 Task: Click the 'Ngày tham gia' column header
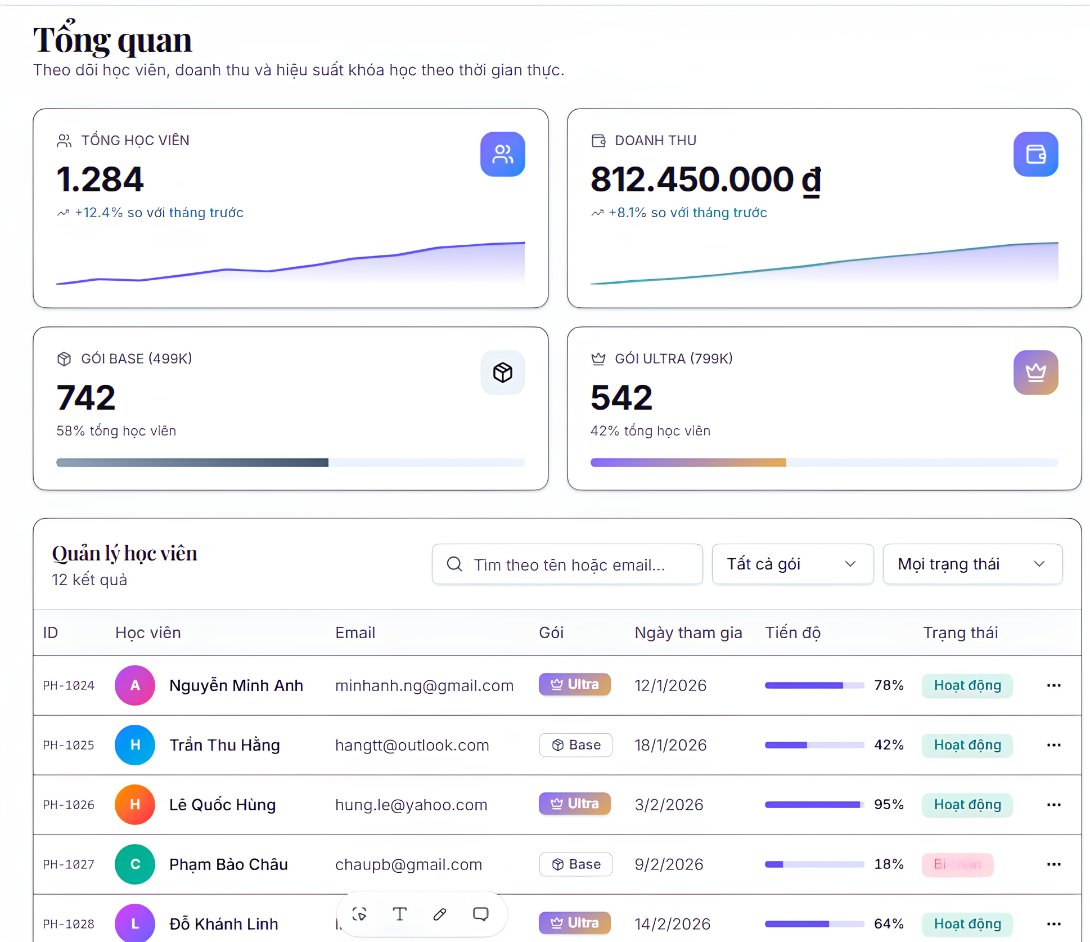coord(688,633)
